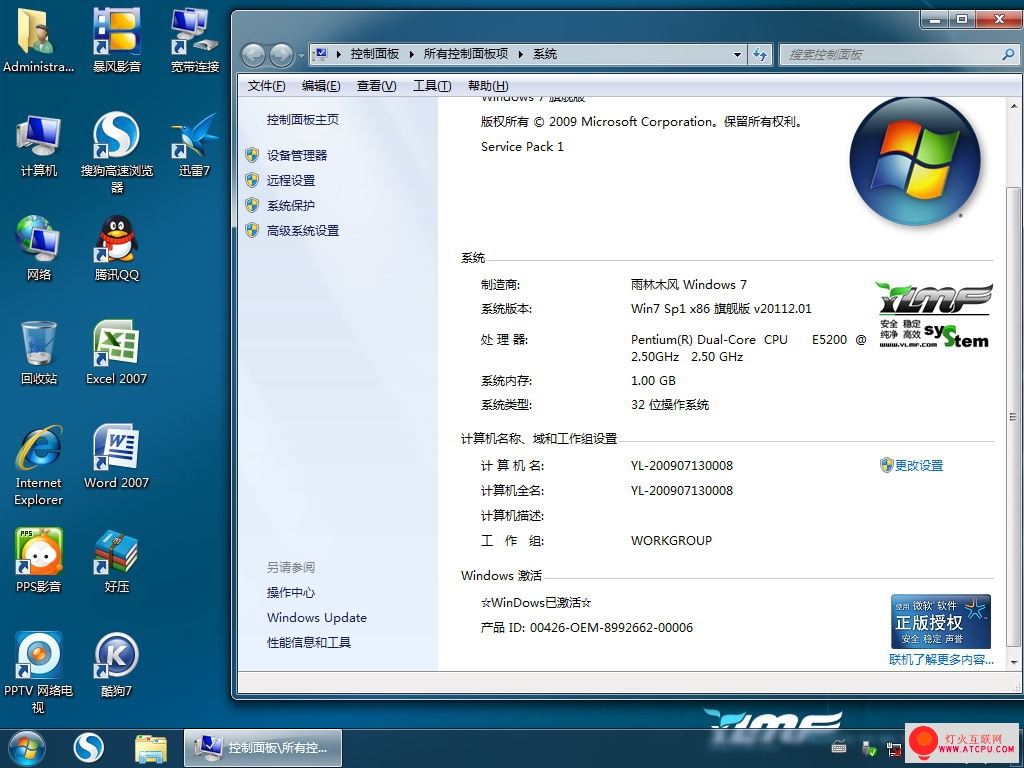The height and width of the screenshot is (768, 1024).
Task: Open the Excel 2007 desktop shortcut
Action: pos(116,353)
